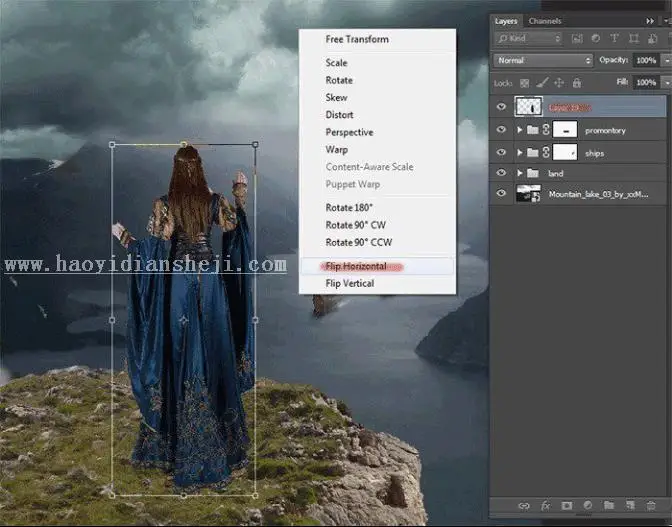Click the promontory group folder icon
The width and height of the screenshot is (672, 527).
pos(533,129)
